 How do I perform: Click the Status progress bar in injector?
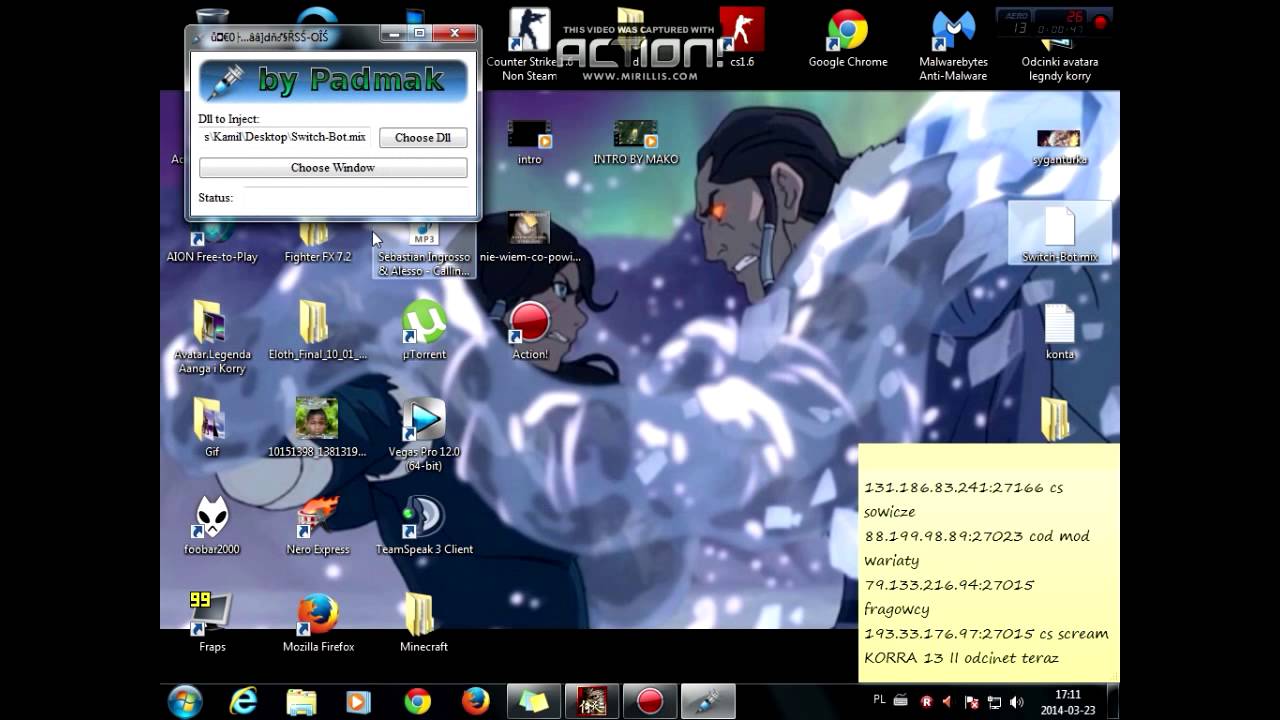pos(356,198)
